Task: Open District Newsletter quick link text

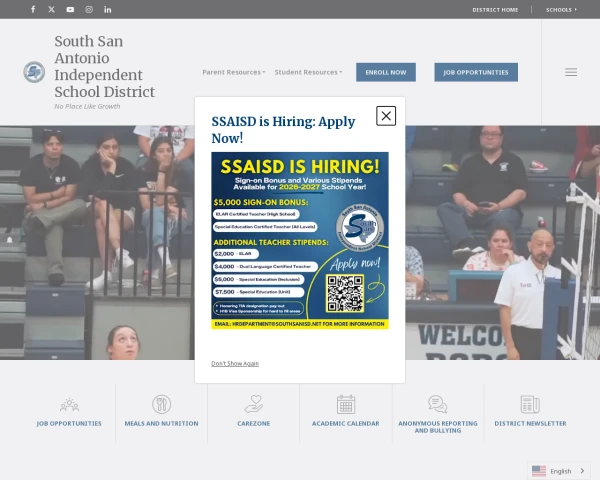Action: [530, 423]
